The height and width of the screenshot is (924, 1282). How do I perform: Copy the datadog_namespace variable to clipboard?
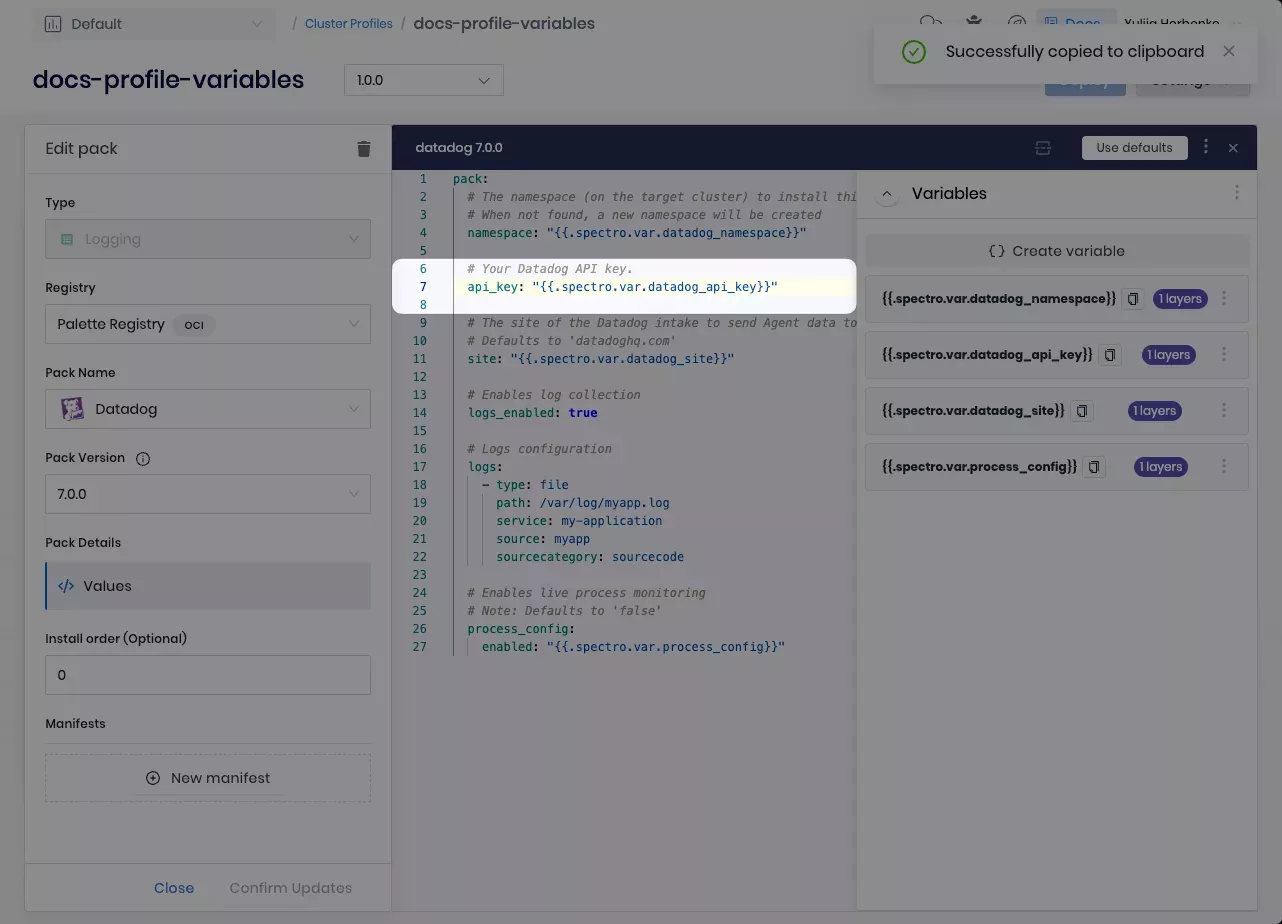(x=1133, y=299)
